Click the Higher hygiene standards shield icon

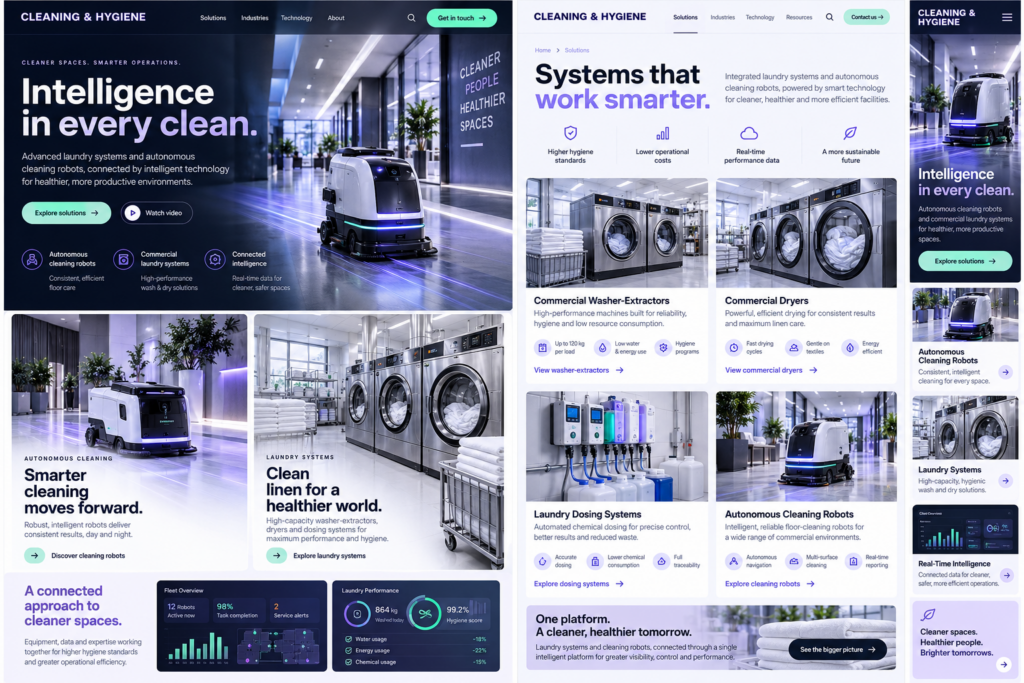pos(570,133)
